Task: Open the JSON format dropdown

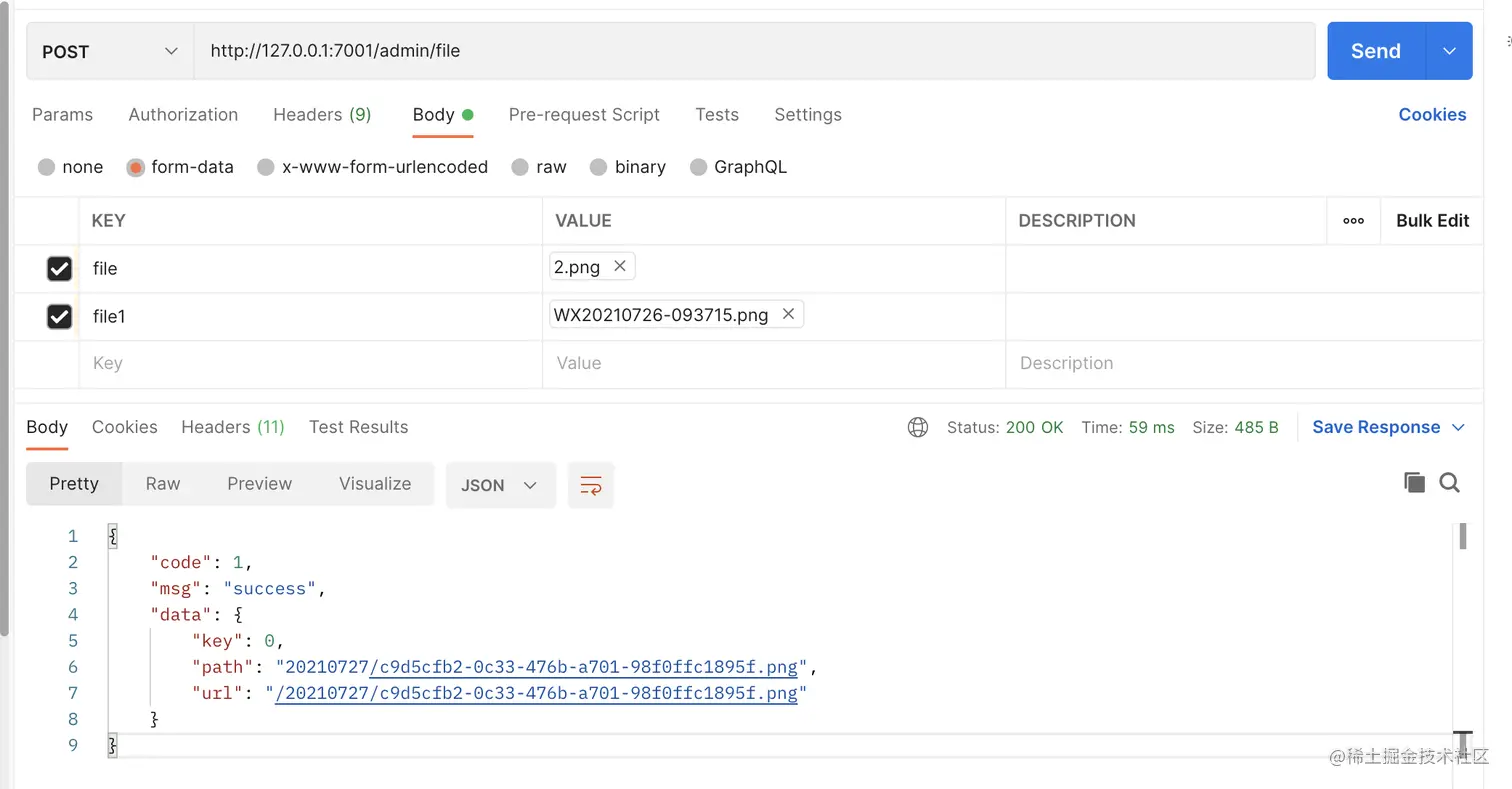Action: click(500, 485)
